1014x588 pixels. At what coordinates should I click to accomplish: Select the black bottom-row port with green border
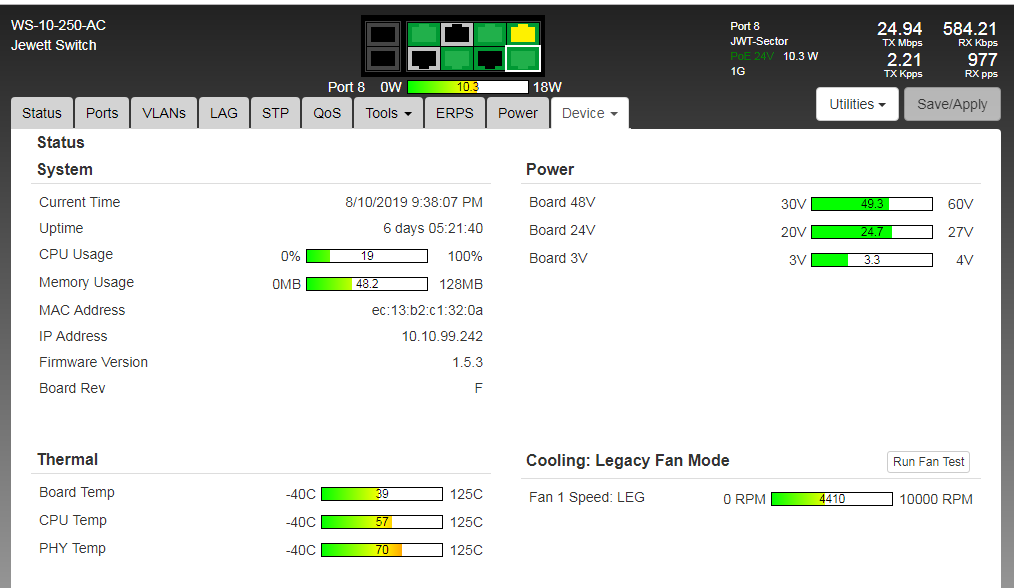click(x=490, y=59)
